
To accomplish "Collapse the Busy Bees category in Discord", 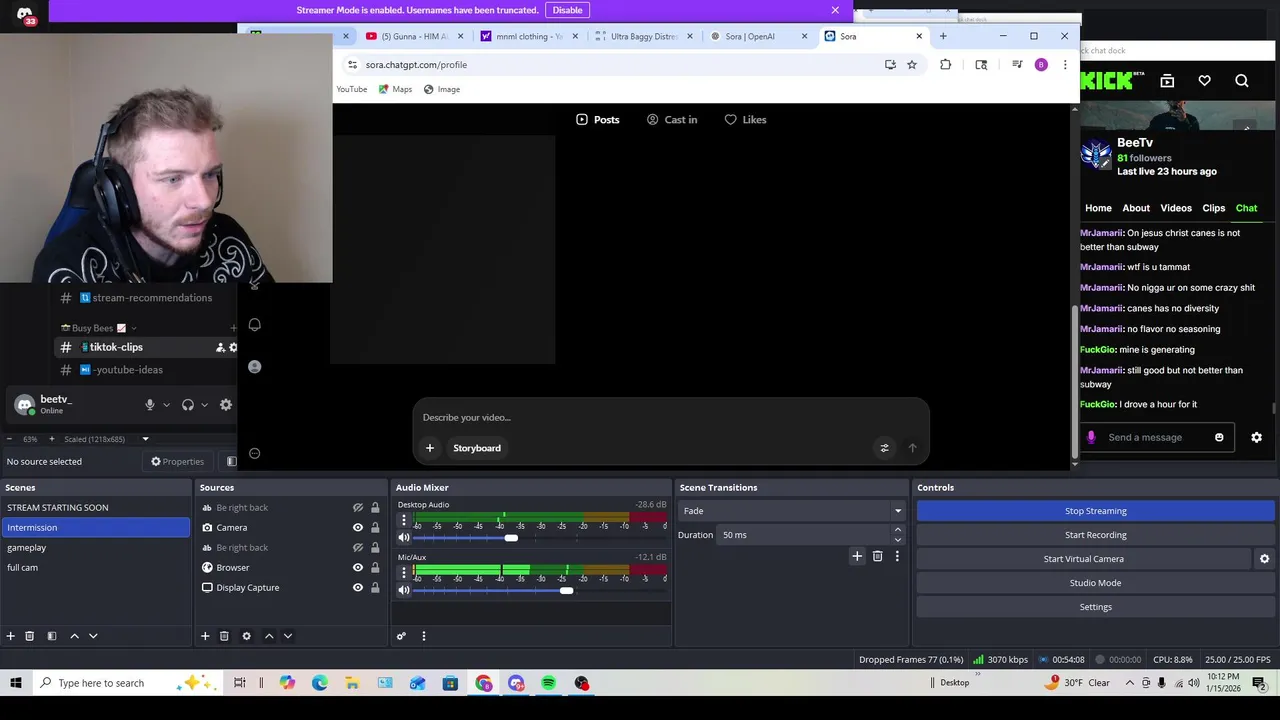I will point(97,328).
